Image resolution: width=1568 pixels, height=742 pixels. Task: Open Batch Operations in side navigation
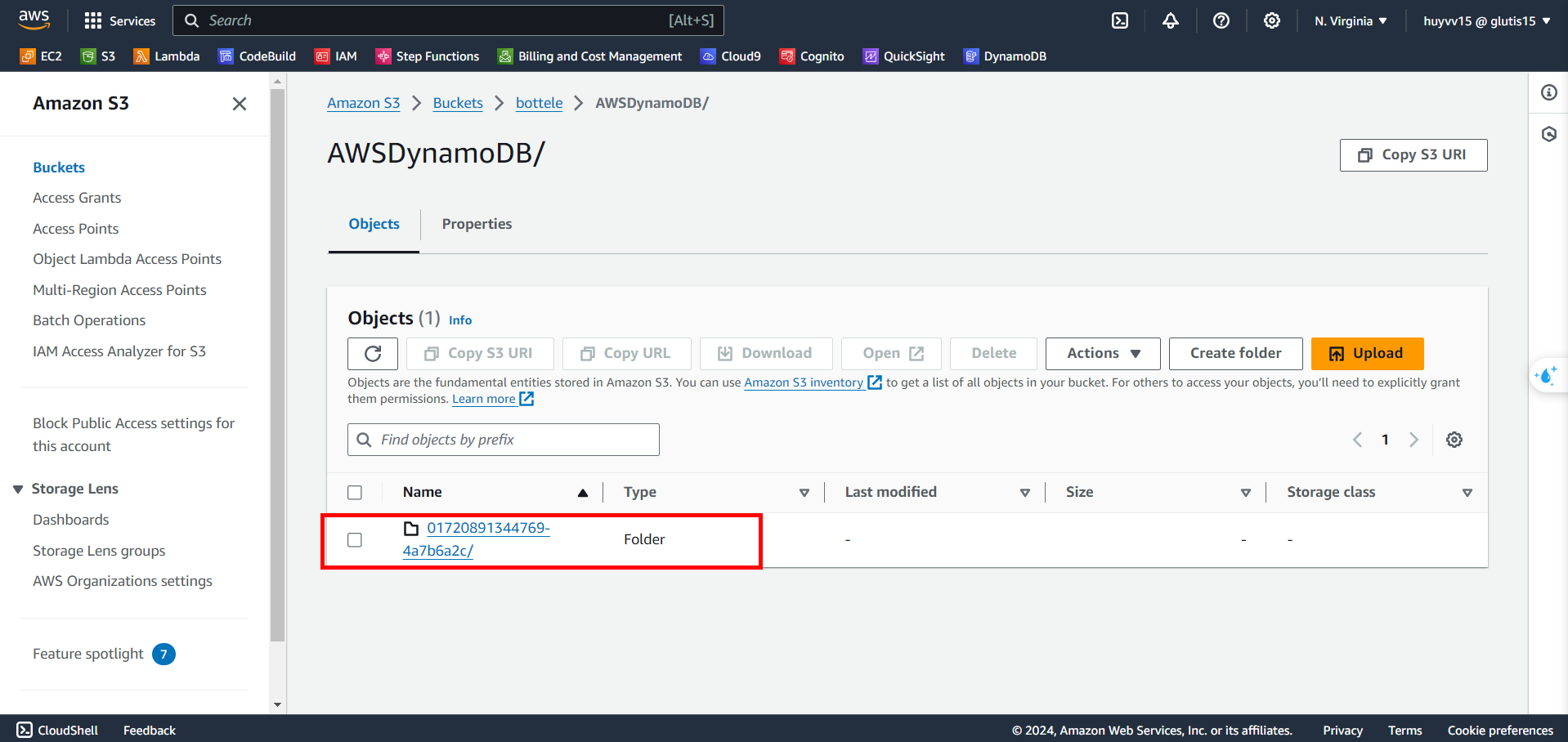[89, 320]
